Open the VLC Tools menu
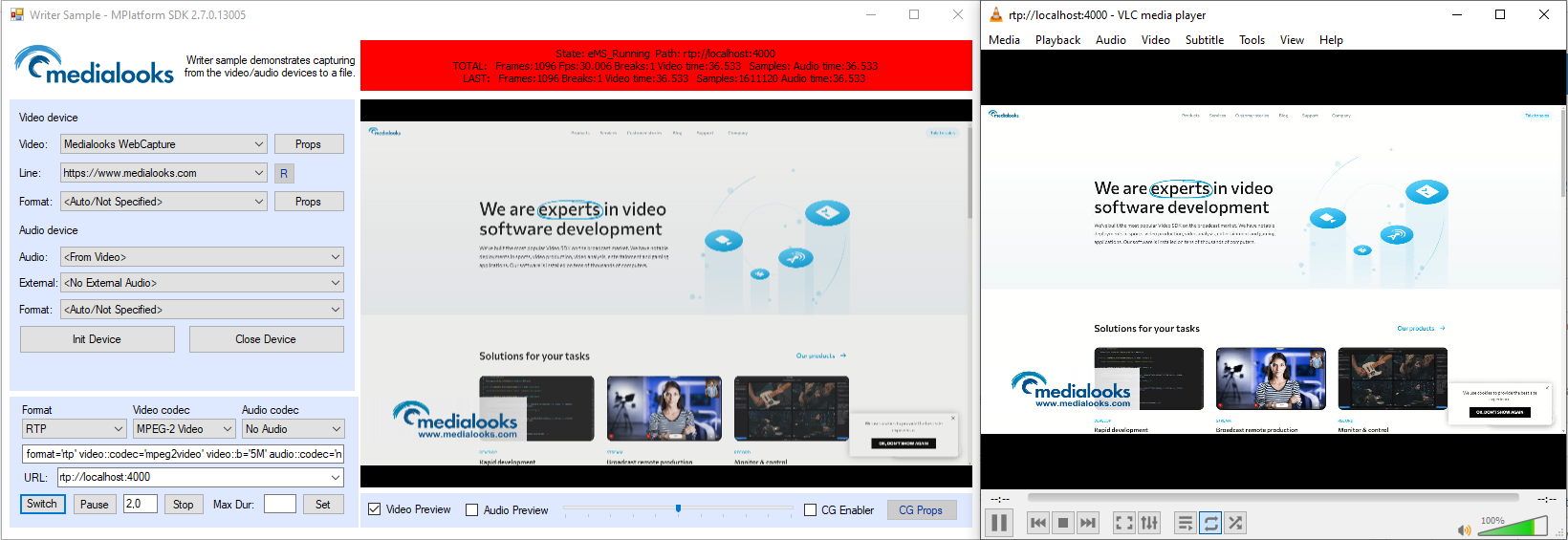1568x540 pixels. (1252, 40)
